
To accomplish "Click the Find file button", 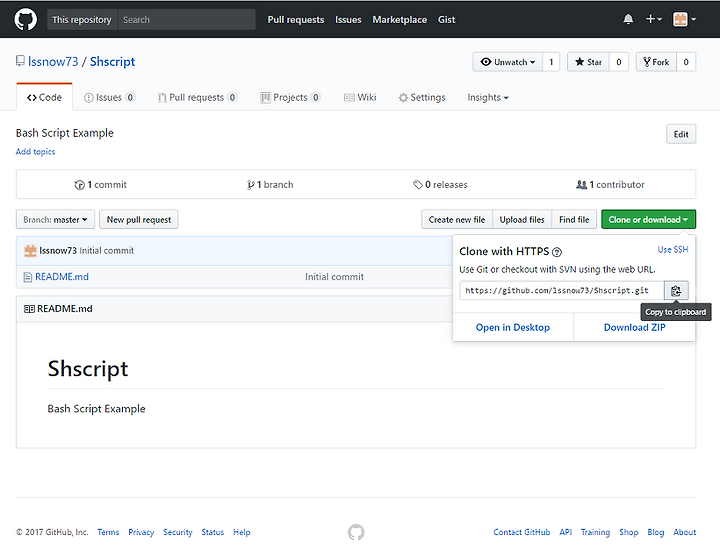I will point(574,219).
